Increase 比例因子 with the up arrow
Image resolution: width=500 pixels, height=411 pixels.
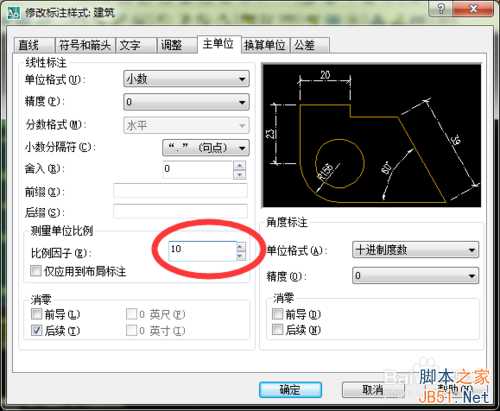pos(241,247)
